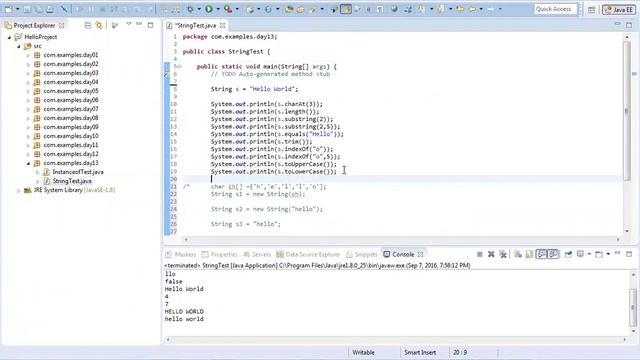The image size is (640, 360).
Task: Click Remove All Terminated Launches icon
Action: (503, 254)
